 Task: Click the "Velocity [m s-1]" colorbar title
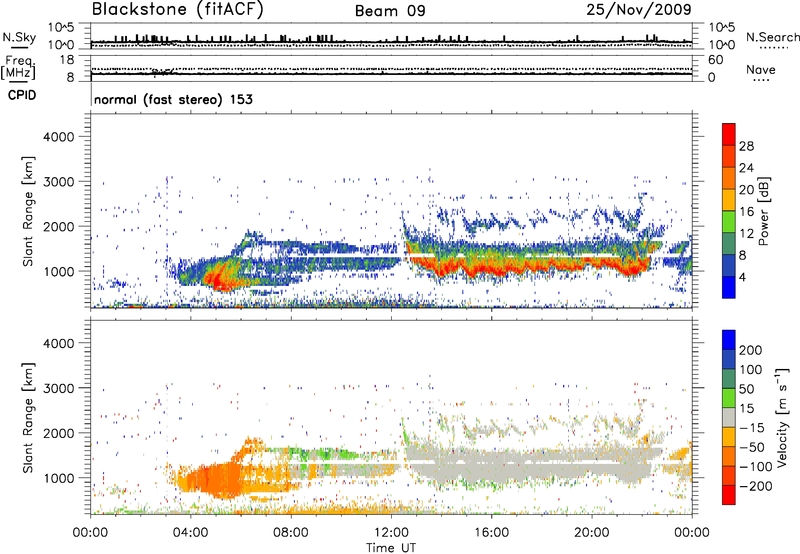(782, 417)
